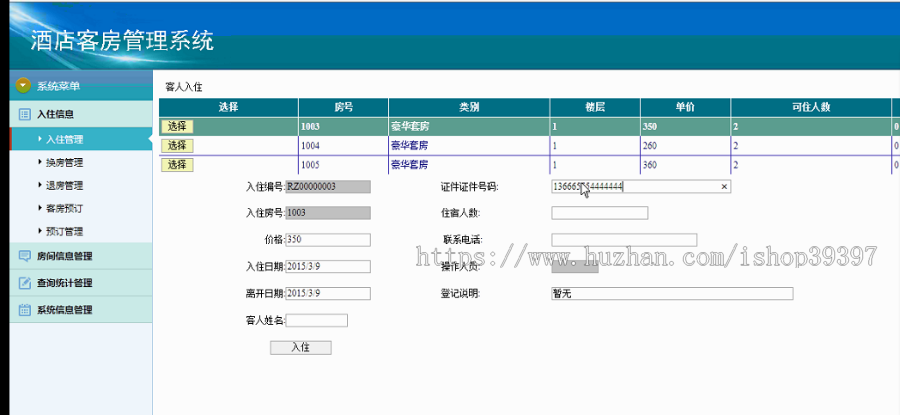
Task: Click the 单价 column header
Action: click(685, 107)
